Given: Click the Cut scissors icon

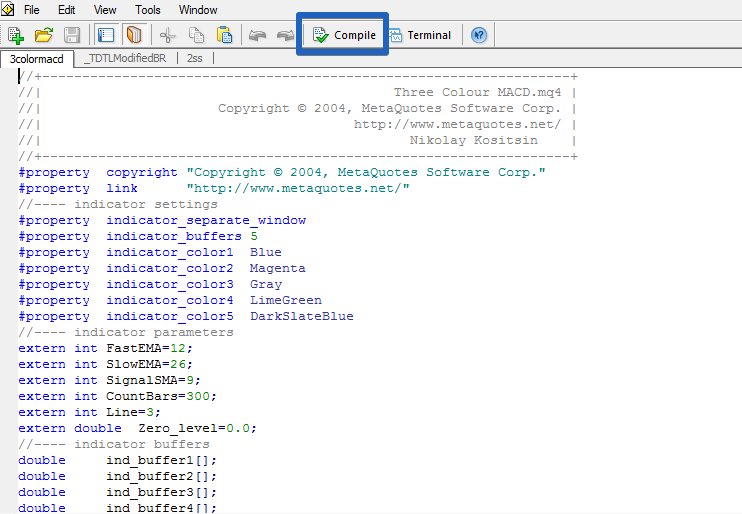Looking at the screenshot, I should pyautogui.click(x=167, y=35).
